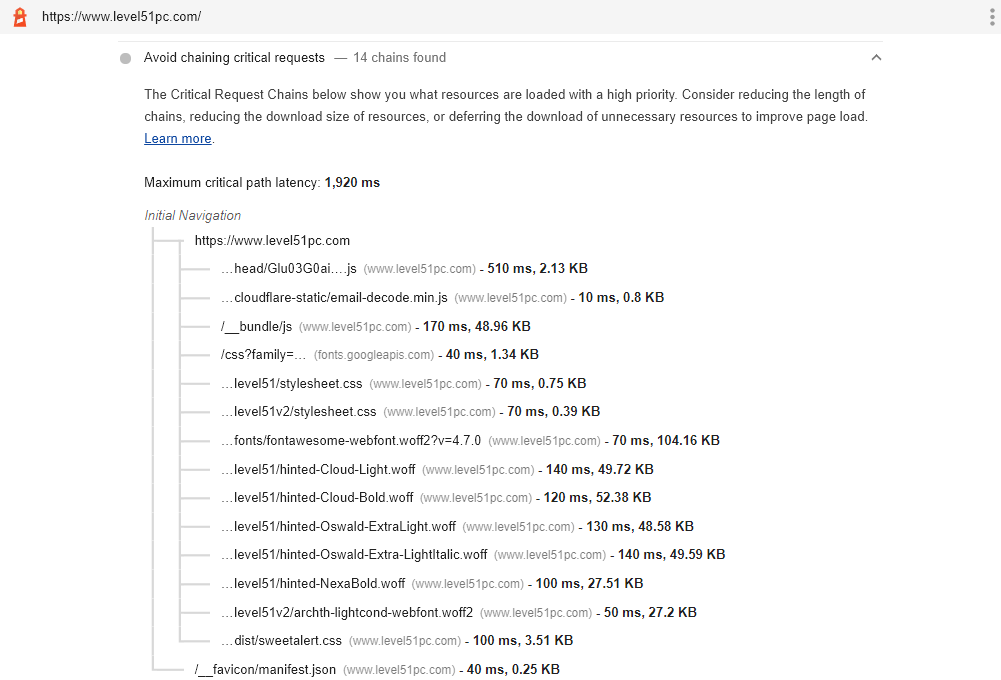Viewport: 1001px width, 680px height.
Task: Select the fonts.googleapis.com css request
Action: pos(264,355)
